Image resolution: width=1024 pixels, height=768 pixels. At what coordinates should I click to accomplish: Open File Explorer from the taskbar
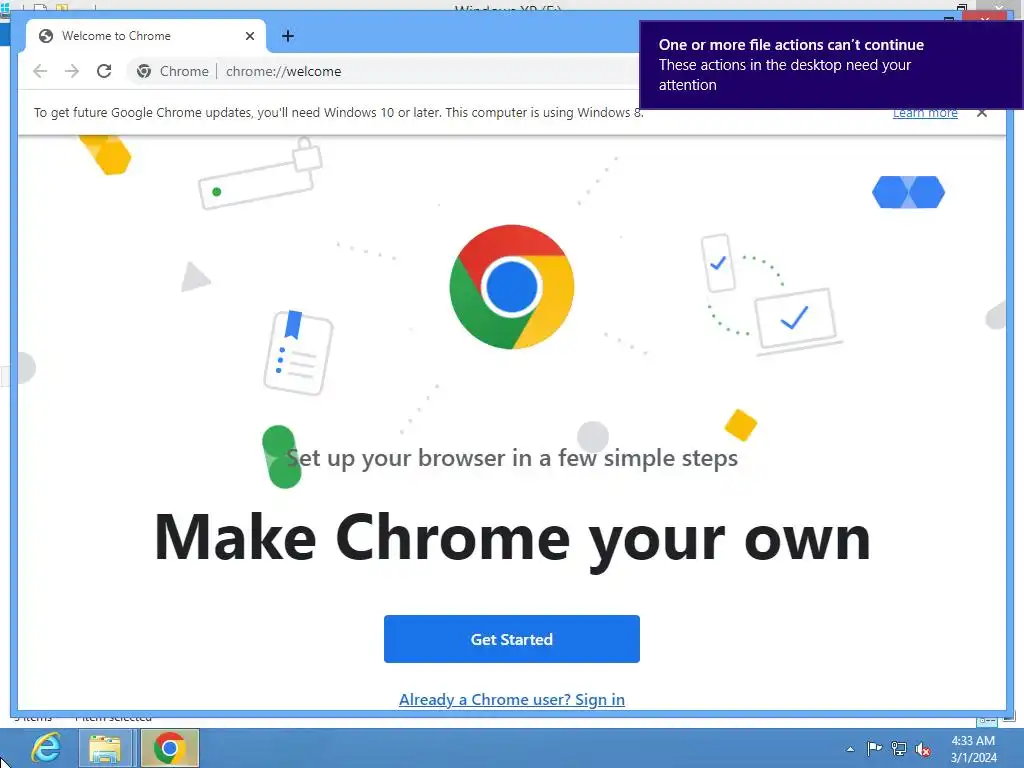pyautogui.click(x=104, y=748)
